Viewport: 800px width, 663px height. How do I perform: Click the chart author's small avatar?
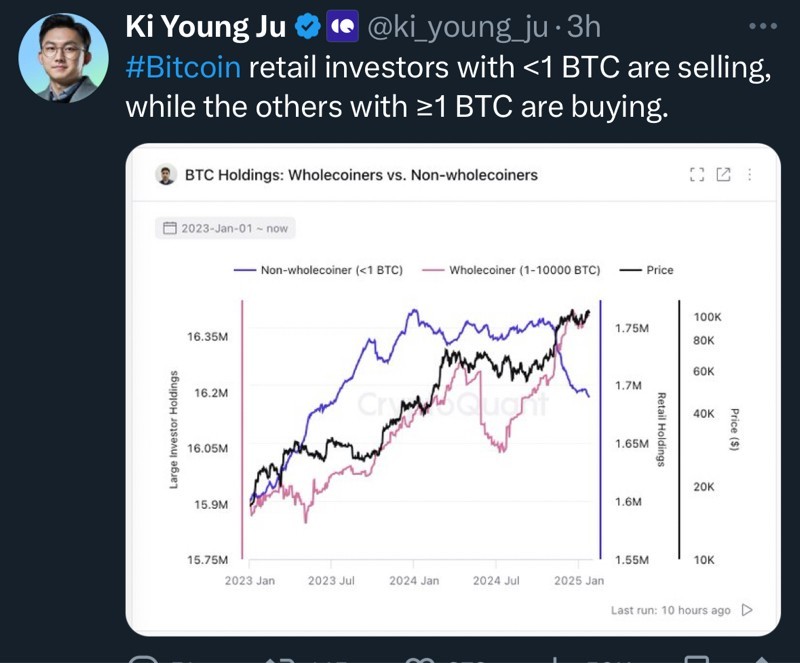point(166,175)
